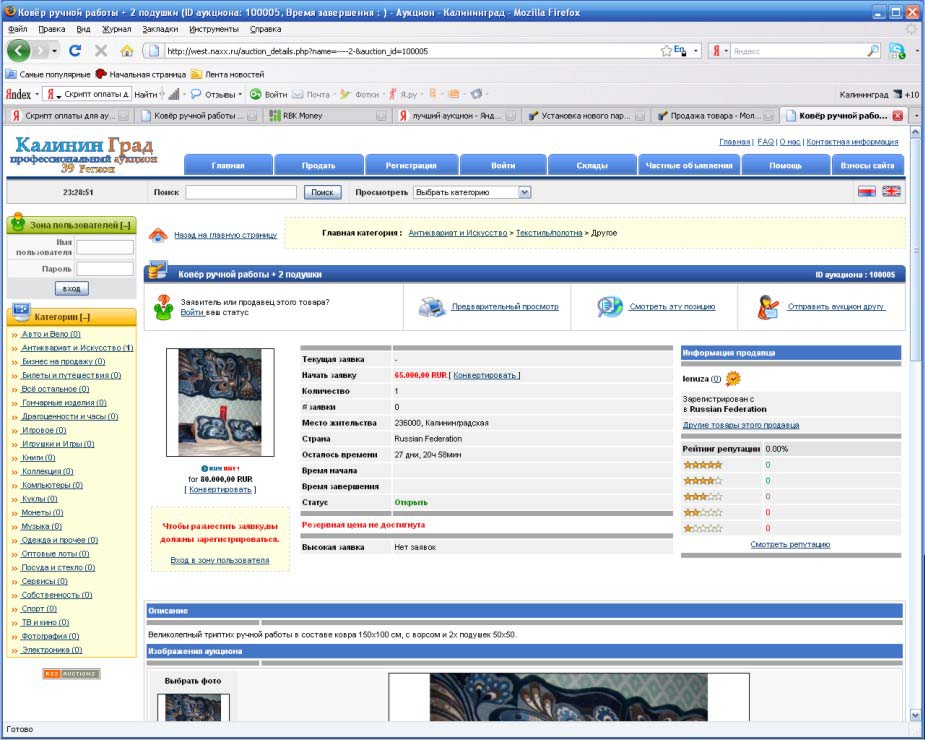This screenshot has height=740, width=925.
Task: Click inside the site search field
Action: tap(241, 192)
